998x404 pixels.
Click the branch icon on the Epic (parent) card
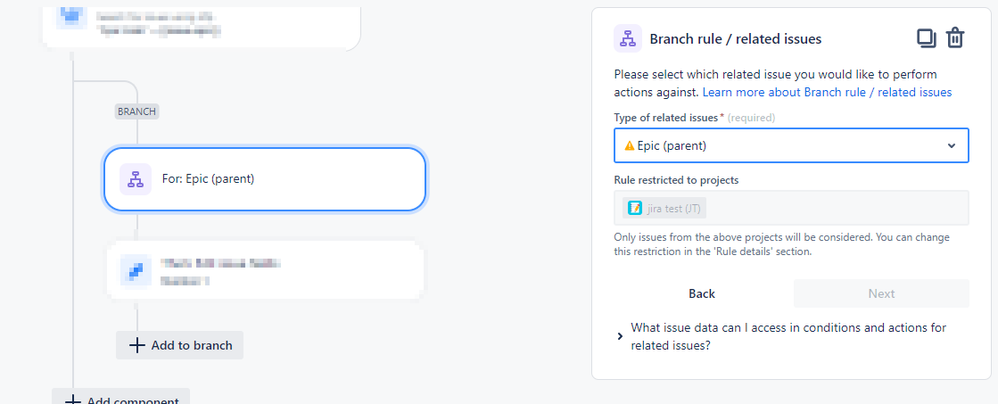pos(135,180)
